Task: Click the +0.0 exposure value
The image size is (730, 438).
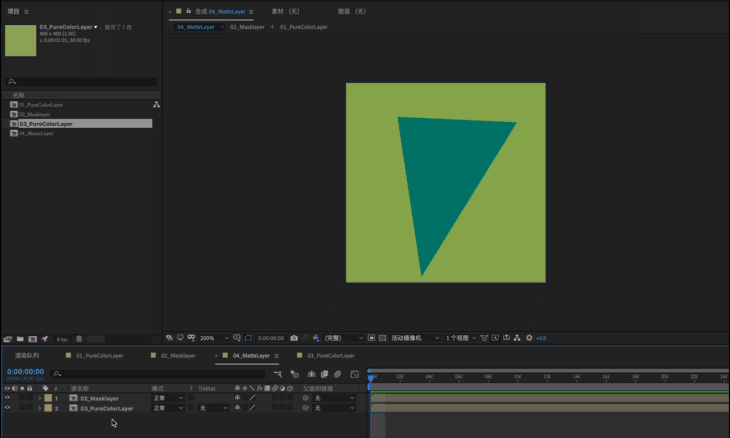Action: click(541, 338)
